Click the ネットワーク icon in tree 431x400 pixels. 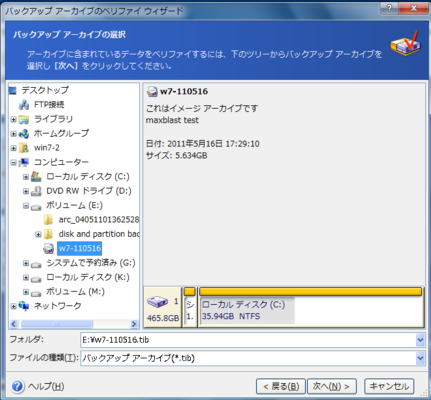[24, 306]
